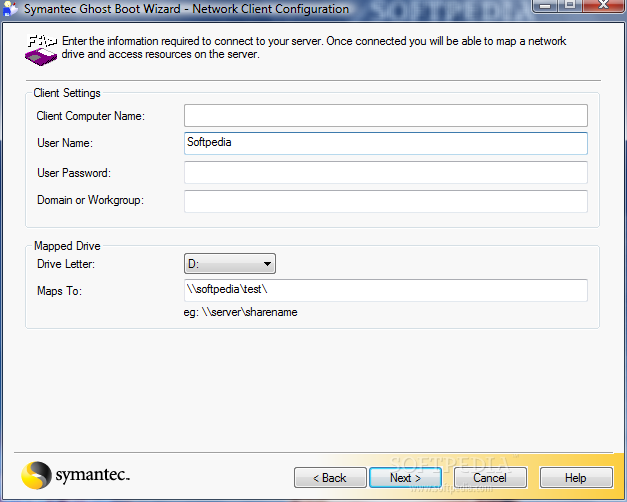Click the 'Client Computer Name:' label

click(x=90, y=116)
